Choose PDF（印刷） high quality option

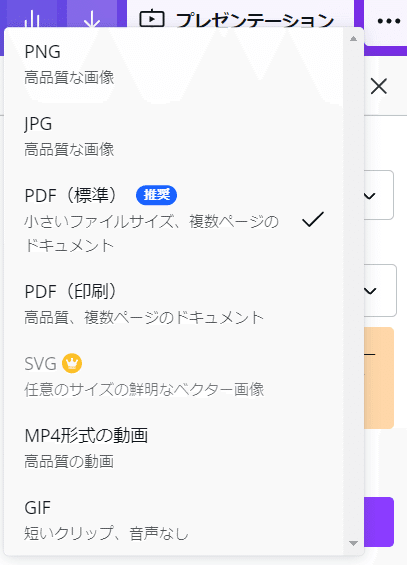click(x=174, y=304)
